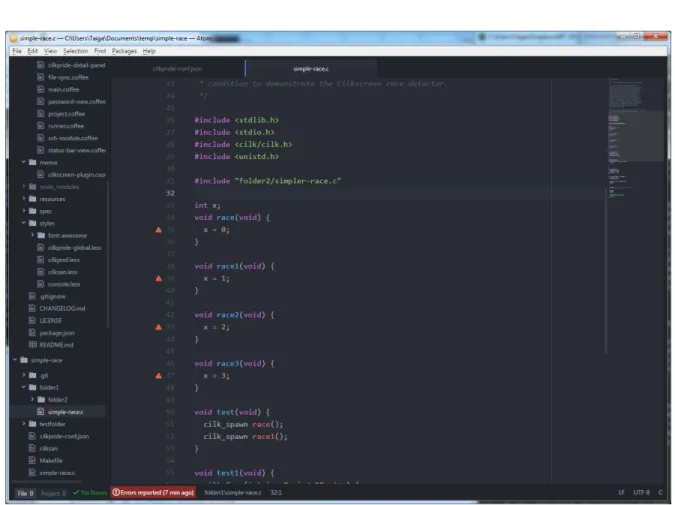The width and height of the screenshot is (675, 505).
Task: Click the File 0 linter button
Action: coord(25,493)
